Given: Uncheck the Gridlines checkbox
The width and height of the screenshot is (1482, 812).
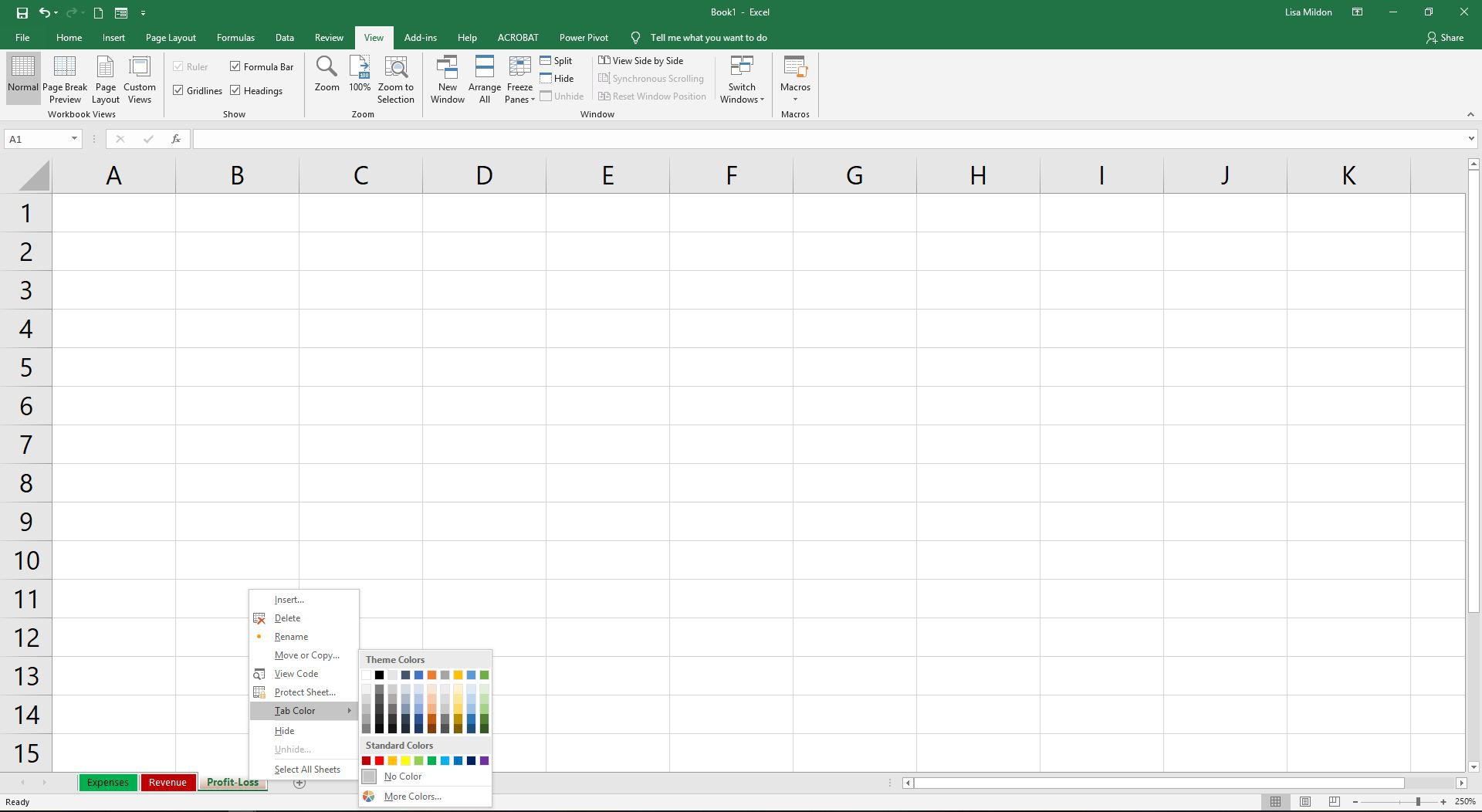Looking at the screenshot, I should pyautogui.click(x=178, y=90).
